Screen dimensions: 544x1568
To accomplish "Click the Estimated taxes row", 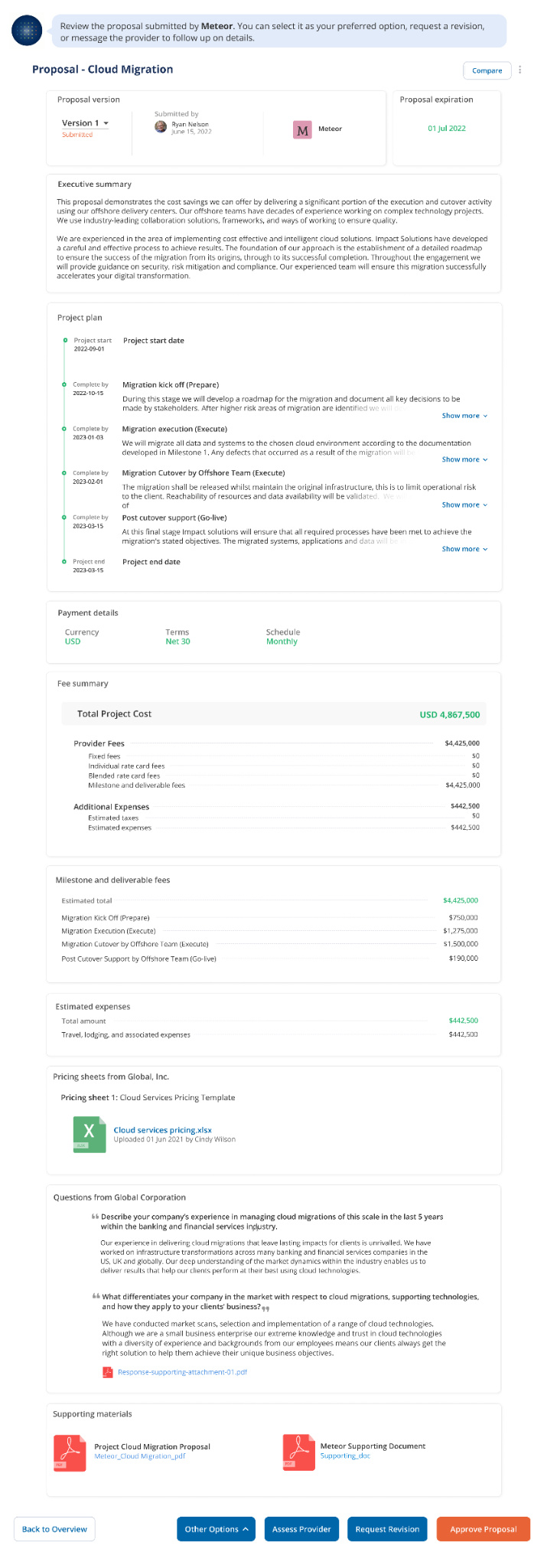I will (284, 818).
